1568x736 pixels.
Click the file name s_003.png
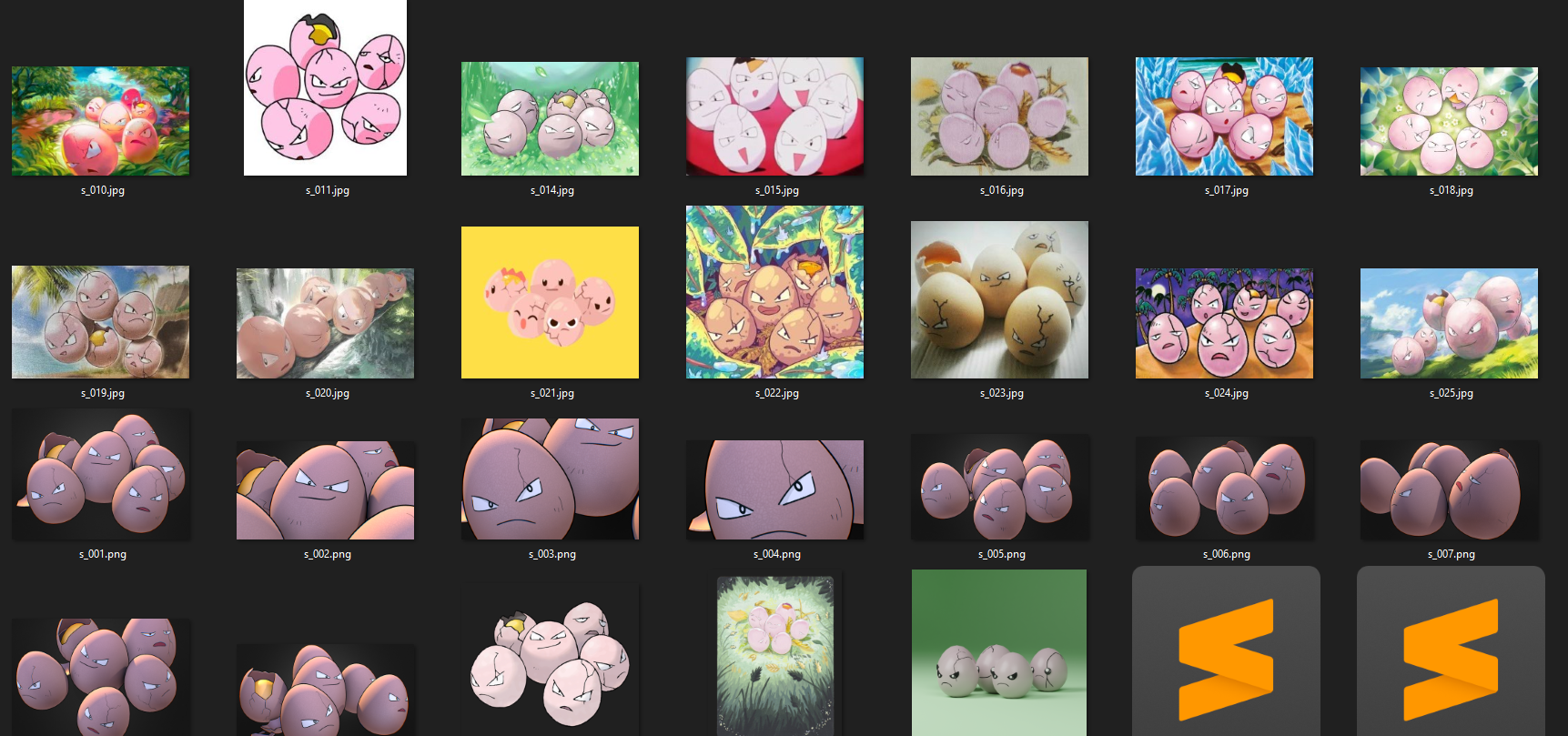[x=552, y=554]
